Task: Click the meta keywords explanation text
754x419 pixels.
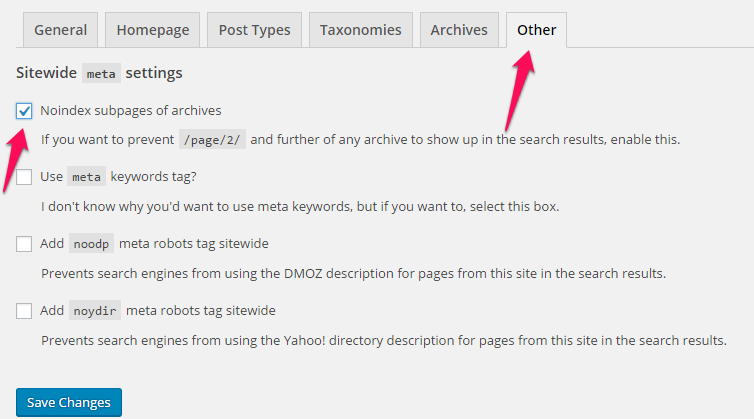Action: [x=300, y=206]
